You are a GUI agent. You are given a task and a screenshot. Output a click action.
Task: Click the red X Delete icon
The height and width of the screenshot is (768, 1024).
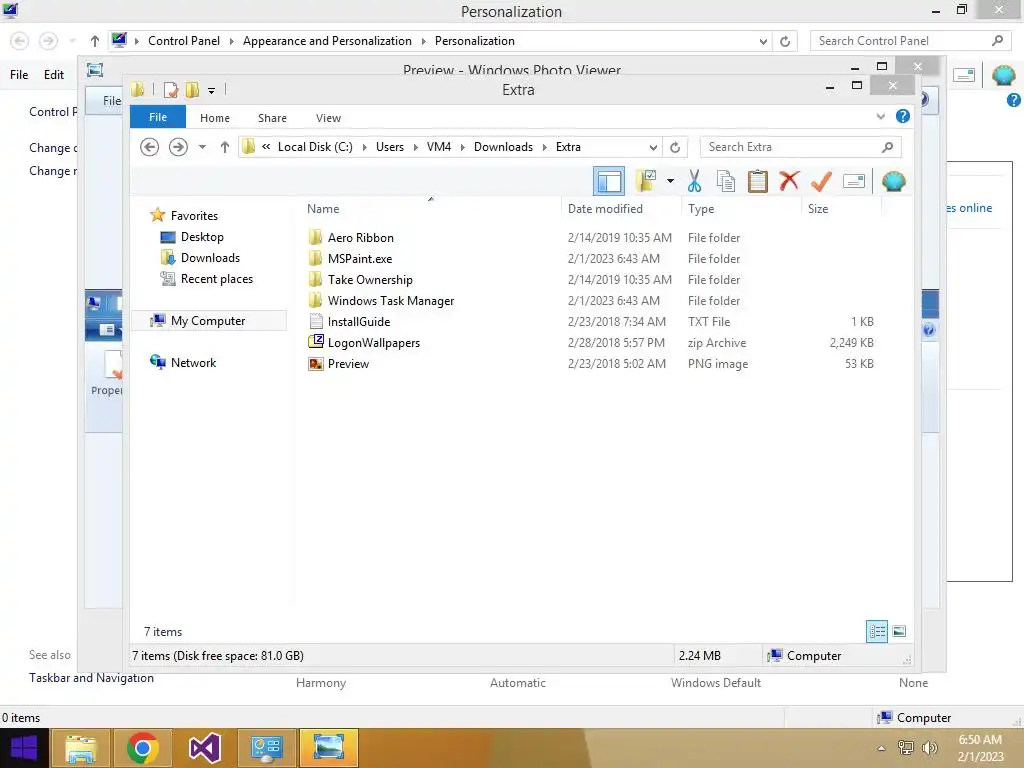pyautogui.click(x=789, y=180)
